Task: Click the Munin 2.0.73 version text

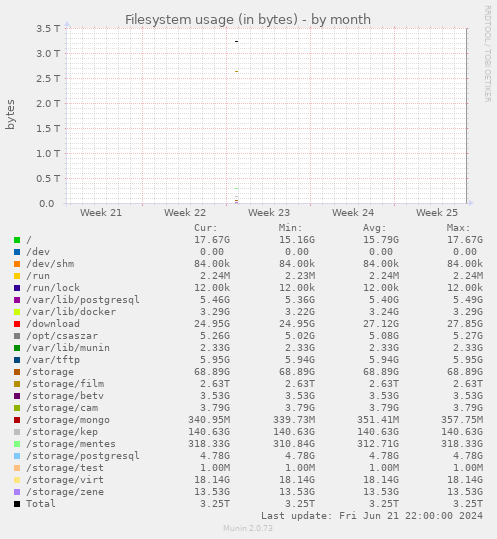Action: click(248, 528)
